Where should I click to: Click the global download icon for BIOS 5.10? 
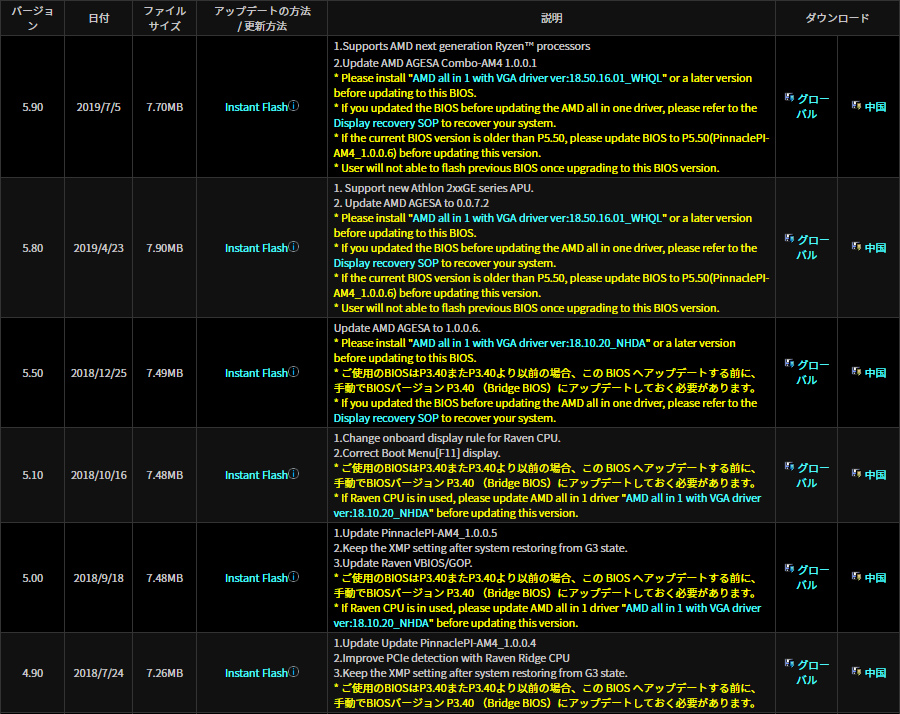click(x=789, y=467)
